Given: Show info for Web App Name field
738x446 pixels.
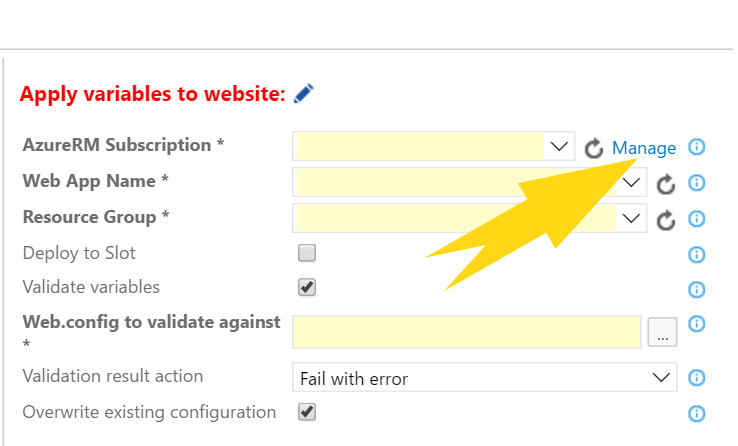Looking at the screenshot, I should click(x=697, y=183).
